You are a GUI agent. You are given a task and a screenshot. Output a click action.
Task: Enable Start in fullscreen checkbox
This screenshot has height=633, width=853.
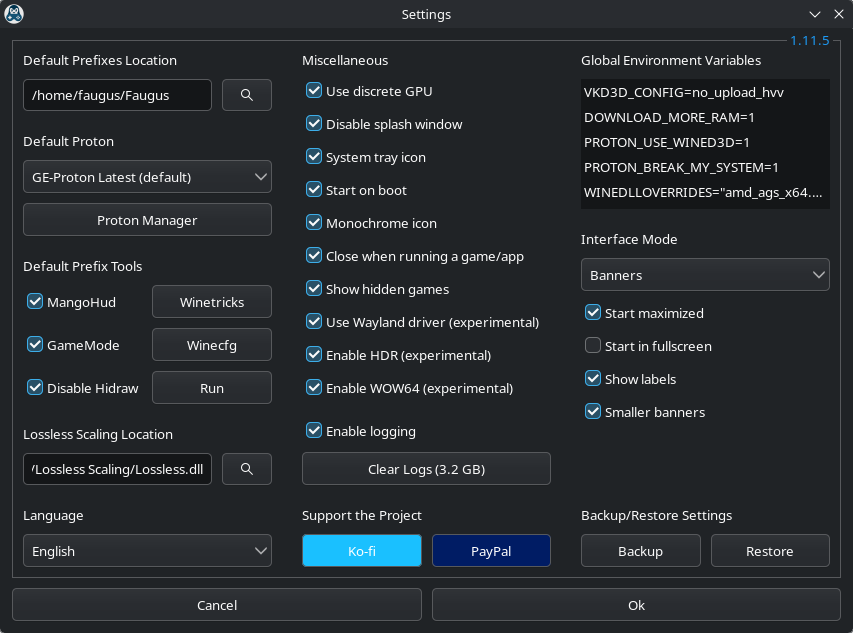pyautogui.click(x=593, y=346)
